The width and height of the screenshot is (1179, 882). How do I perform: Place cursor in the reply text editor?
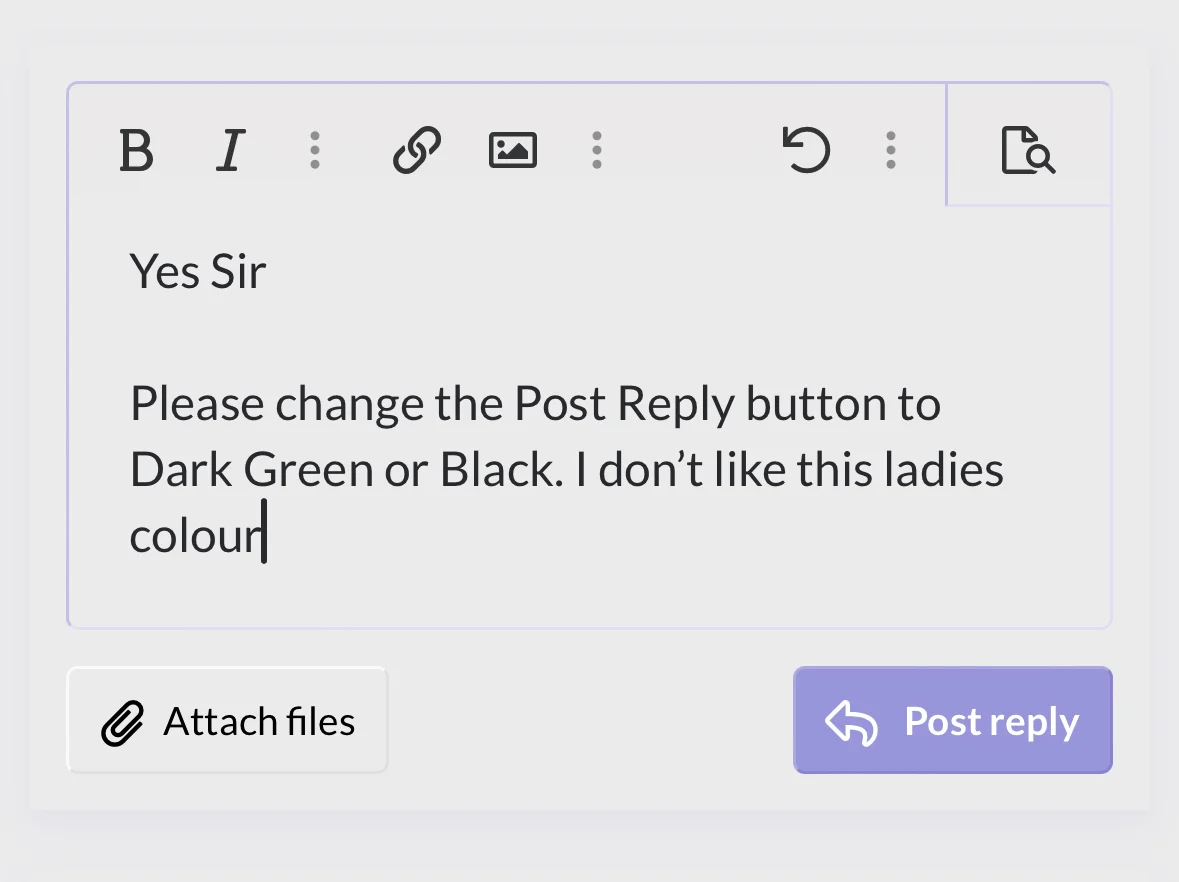[589, 417]
